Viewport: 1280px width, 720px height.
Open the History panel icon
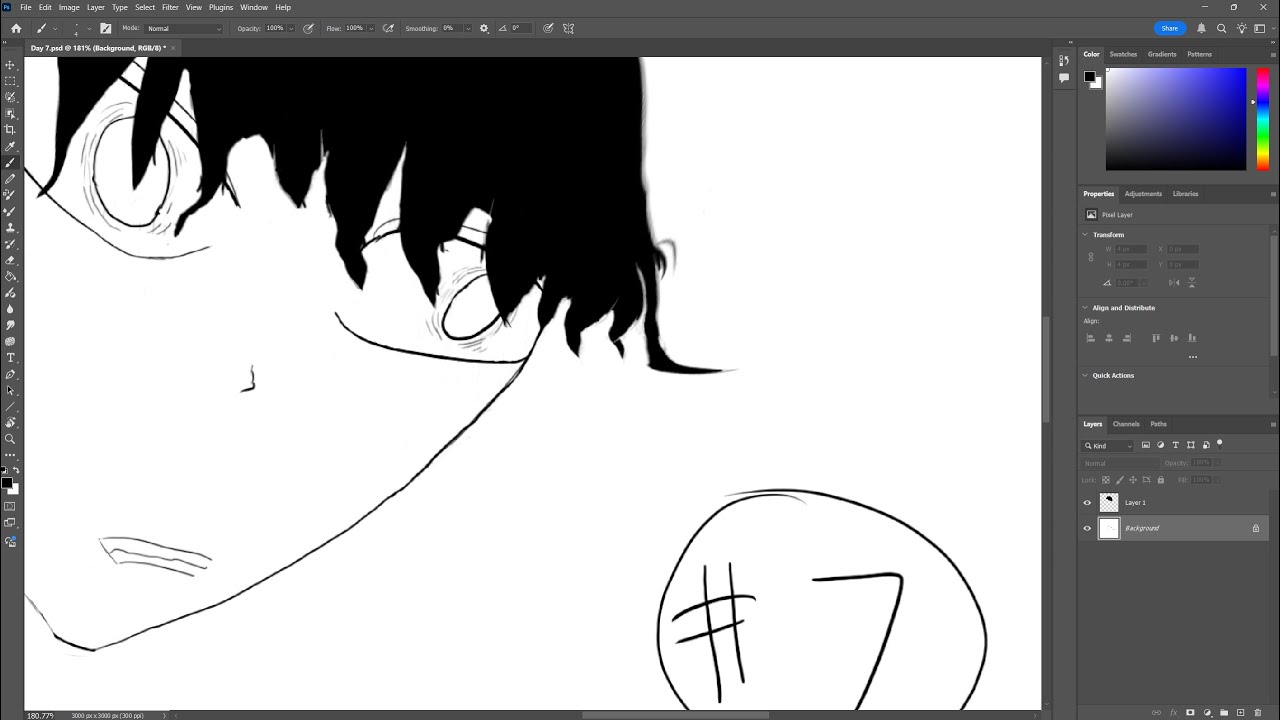tap(1063, 61)
